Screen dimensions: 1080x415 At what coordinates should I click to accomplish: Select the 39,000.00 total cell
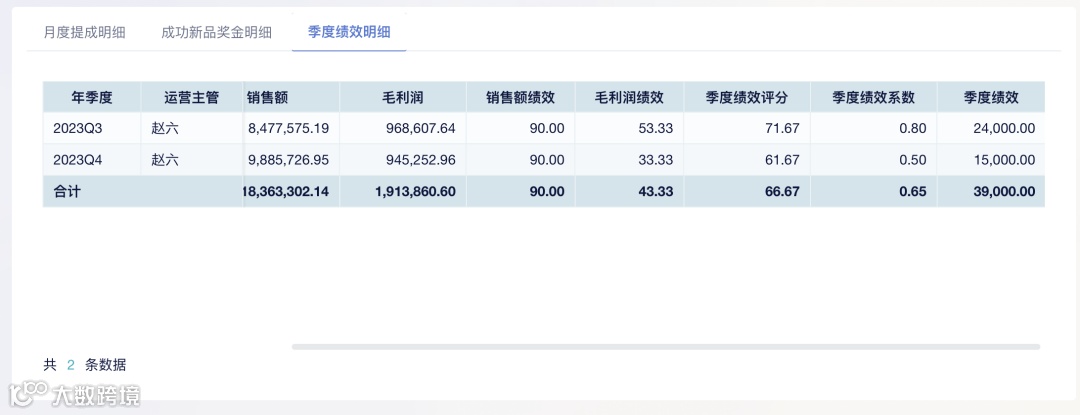click(999, 191)
